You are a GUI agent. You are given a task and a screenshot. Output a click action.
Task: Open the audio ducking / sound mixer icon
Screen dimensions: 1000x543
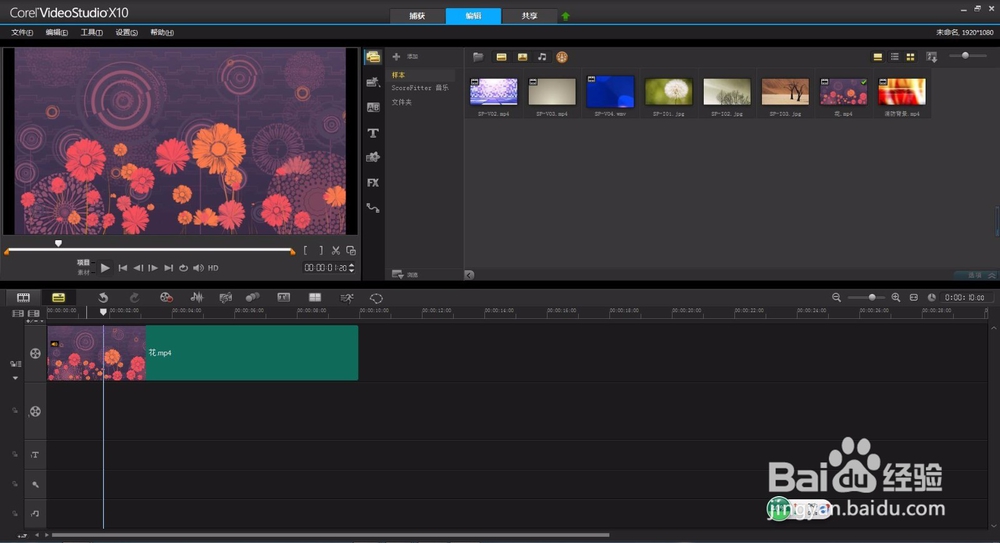point(196,297)
